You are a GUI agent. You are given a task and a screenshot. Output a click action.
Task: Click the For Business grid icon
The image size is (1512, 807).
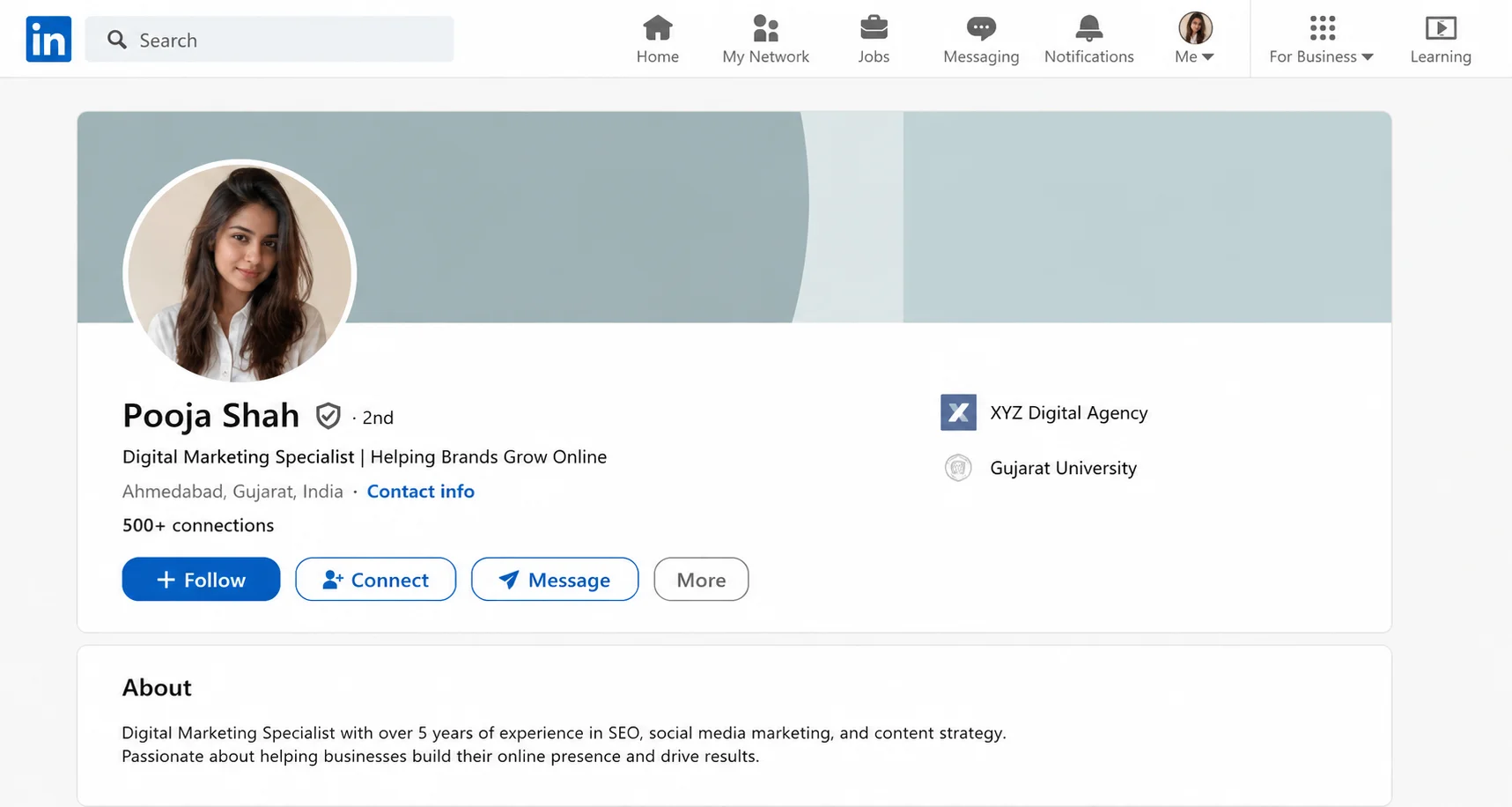coord(1322,28)
